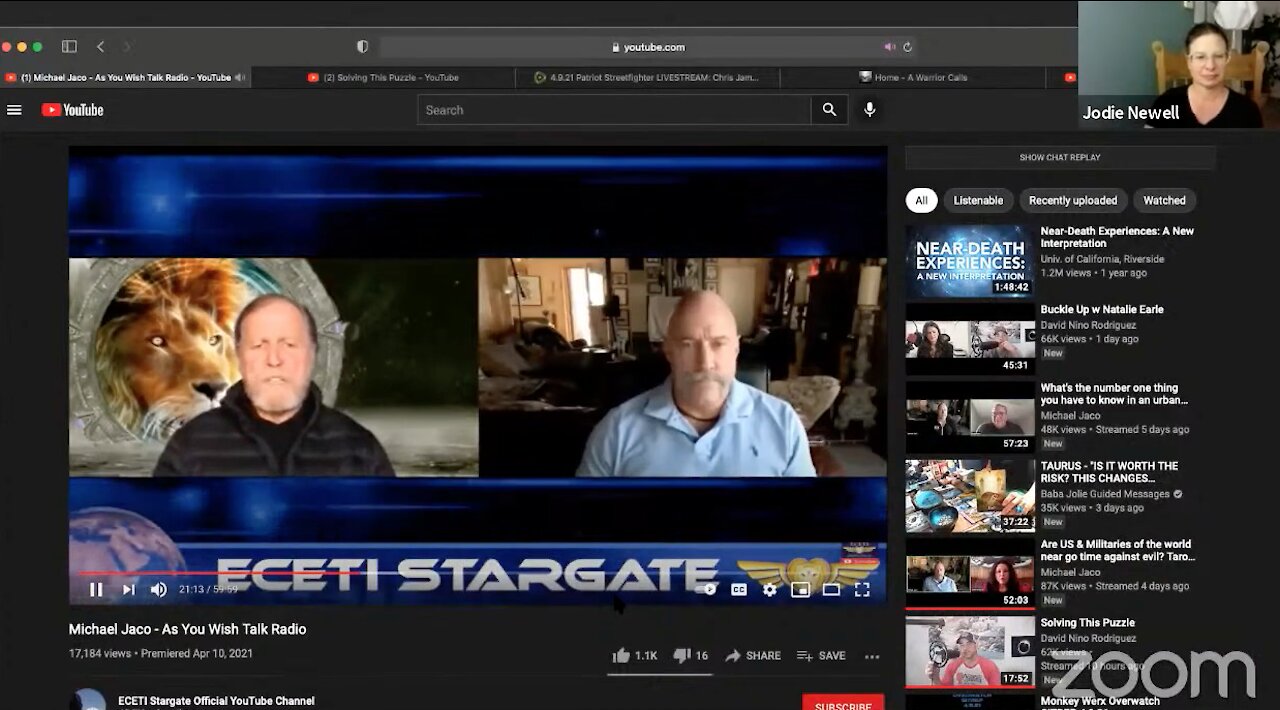Pause the video playback
Viewport: 1280px width, 710px height.
96,590
